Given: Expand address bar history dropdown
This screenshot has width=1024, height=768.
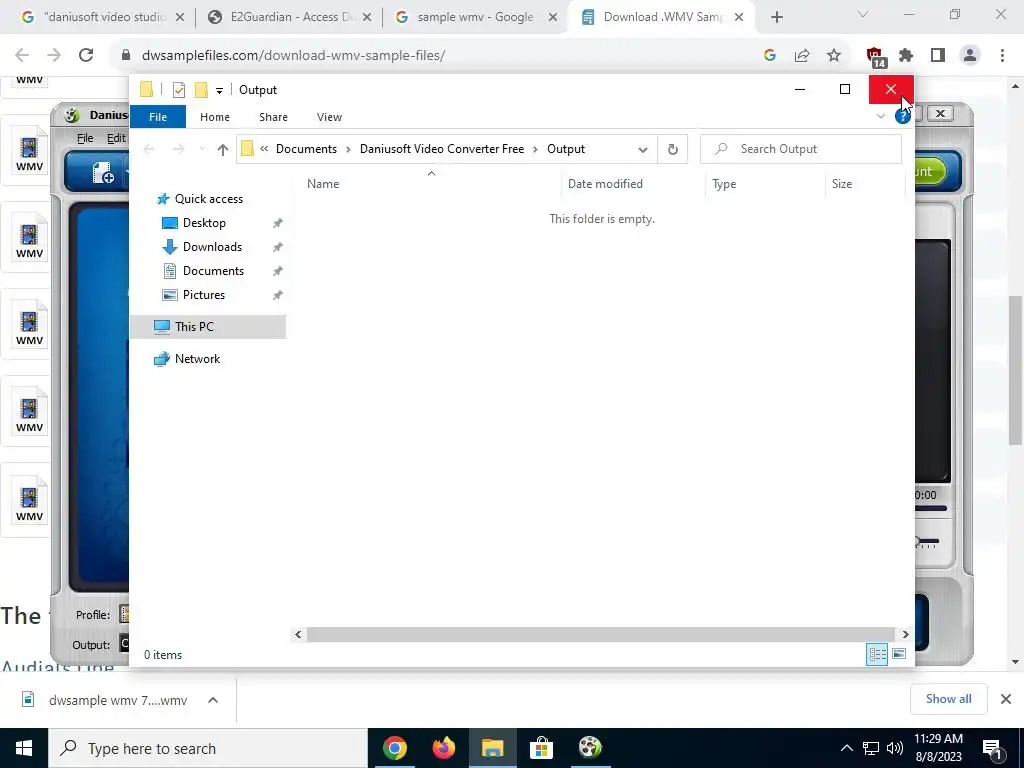Looking at the screenshot, I should point(643,150).
